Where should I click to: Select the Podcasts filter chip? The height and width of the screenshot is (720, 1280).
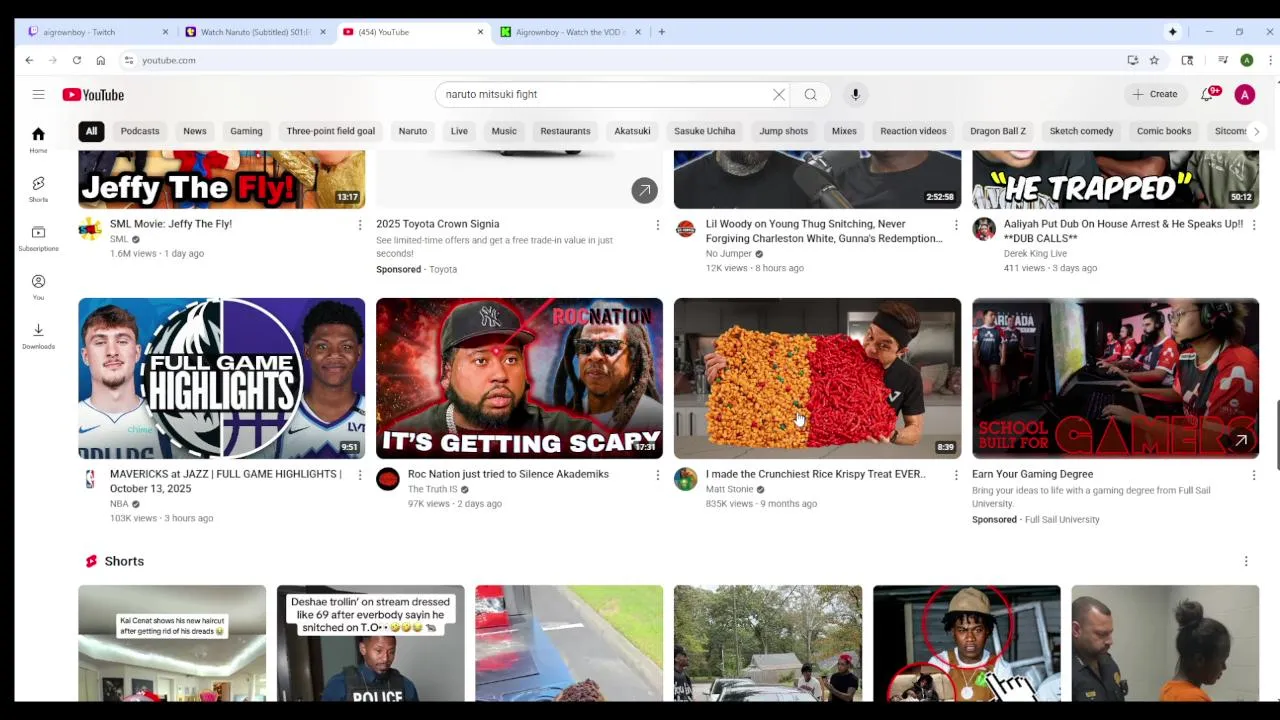[140, 131]
